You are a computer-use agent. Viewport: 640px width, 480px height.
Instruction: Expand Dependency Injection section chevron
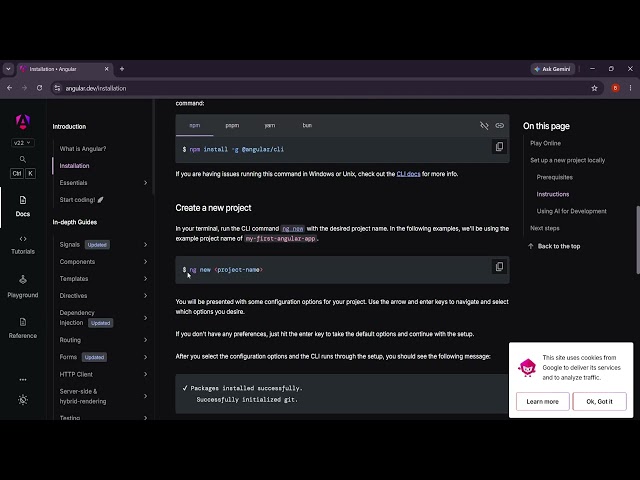[x=145, y=318]
